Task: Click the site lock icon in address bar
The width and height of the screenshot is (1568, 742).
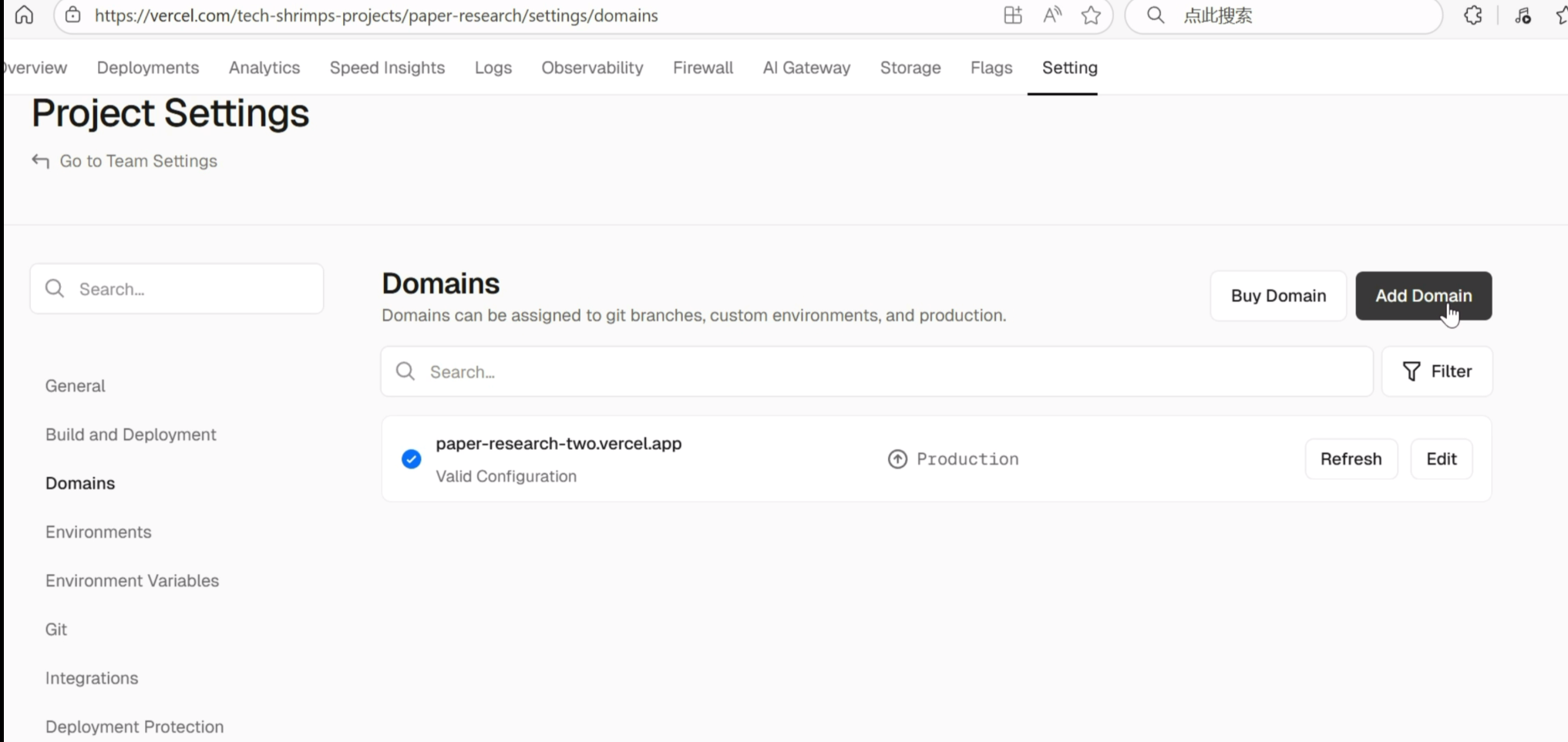Action: pos(73,15)
